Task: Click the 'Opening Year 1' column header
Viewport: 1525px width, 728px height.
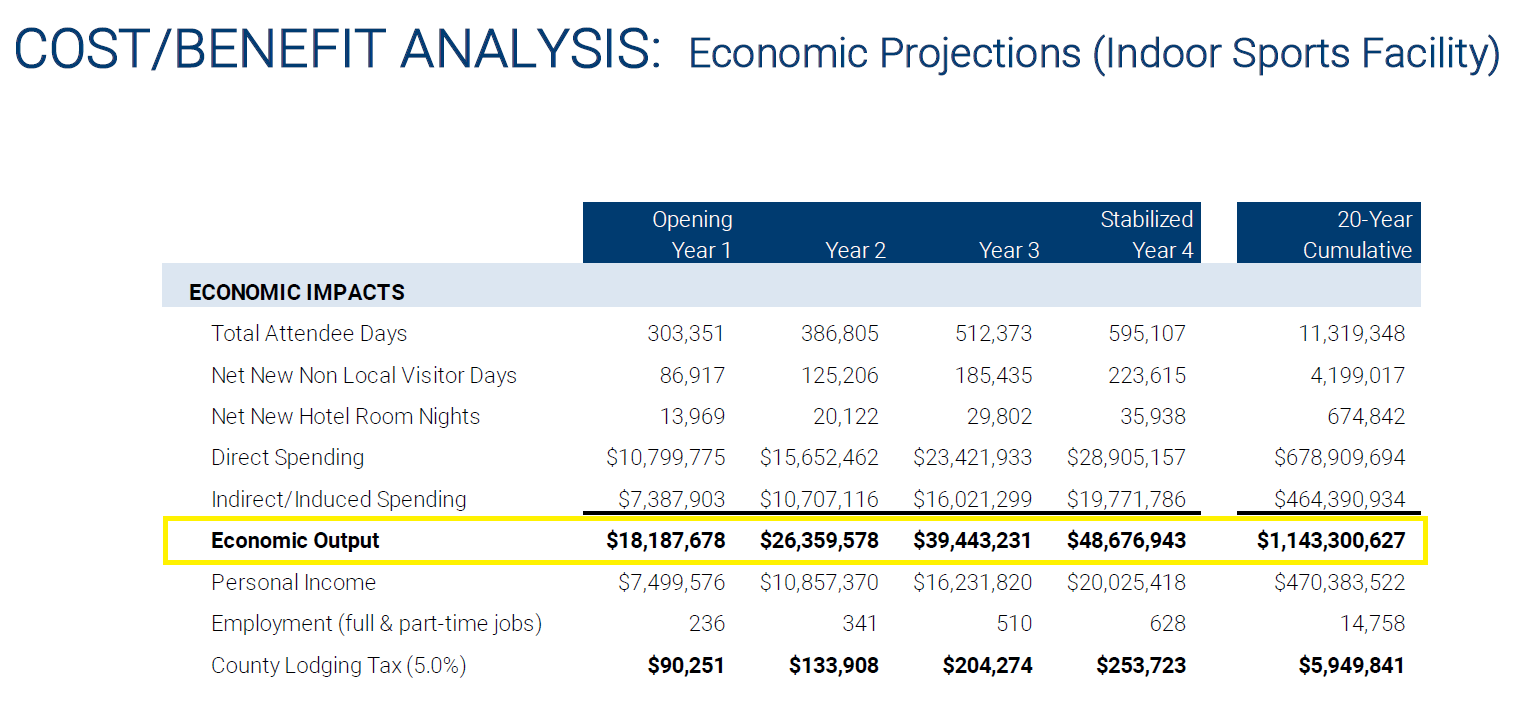Action: [x=692, y=234]
